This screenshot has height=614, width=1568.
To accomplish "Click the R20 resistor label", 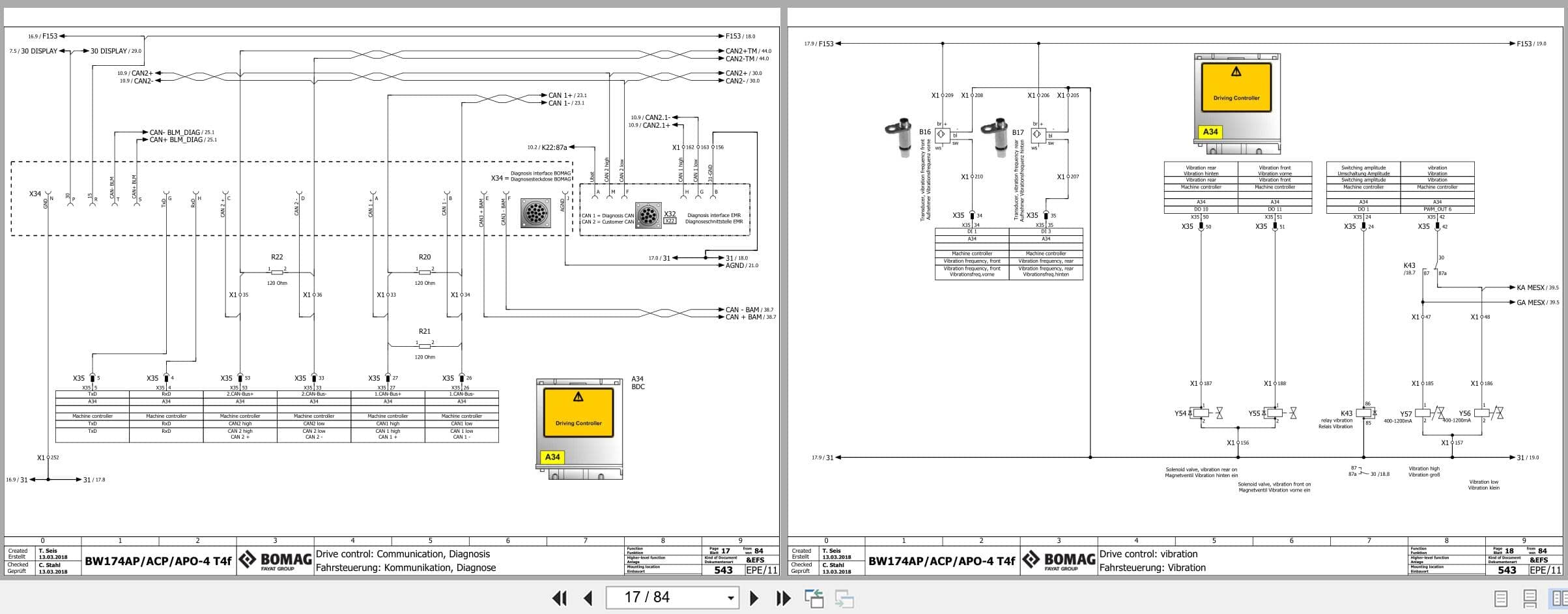I will tap(425, 257).
